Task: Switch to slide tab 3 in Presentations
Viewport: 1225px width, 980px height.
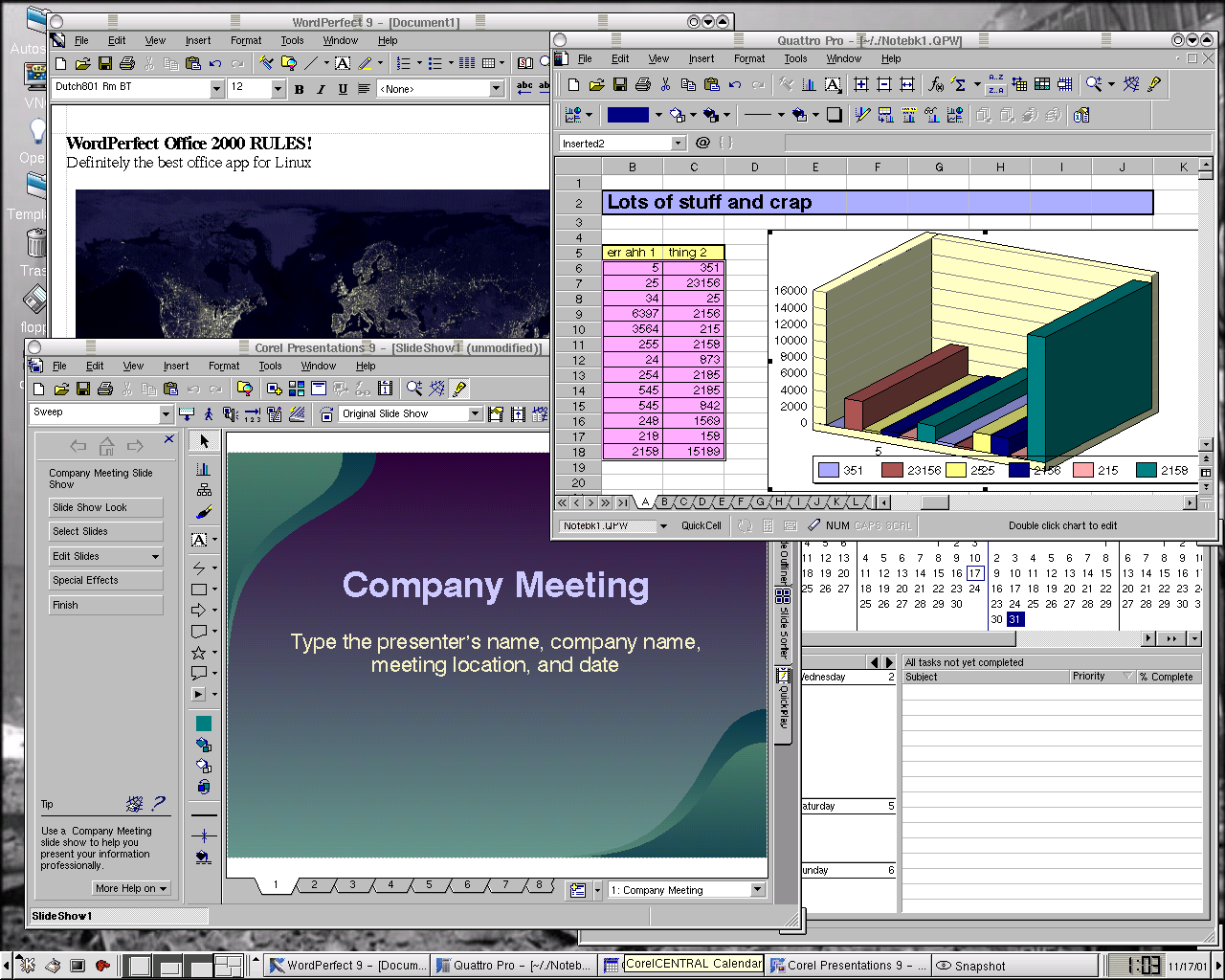Action: [352, 885]
